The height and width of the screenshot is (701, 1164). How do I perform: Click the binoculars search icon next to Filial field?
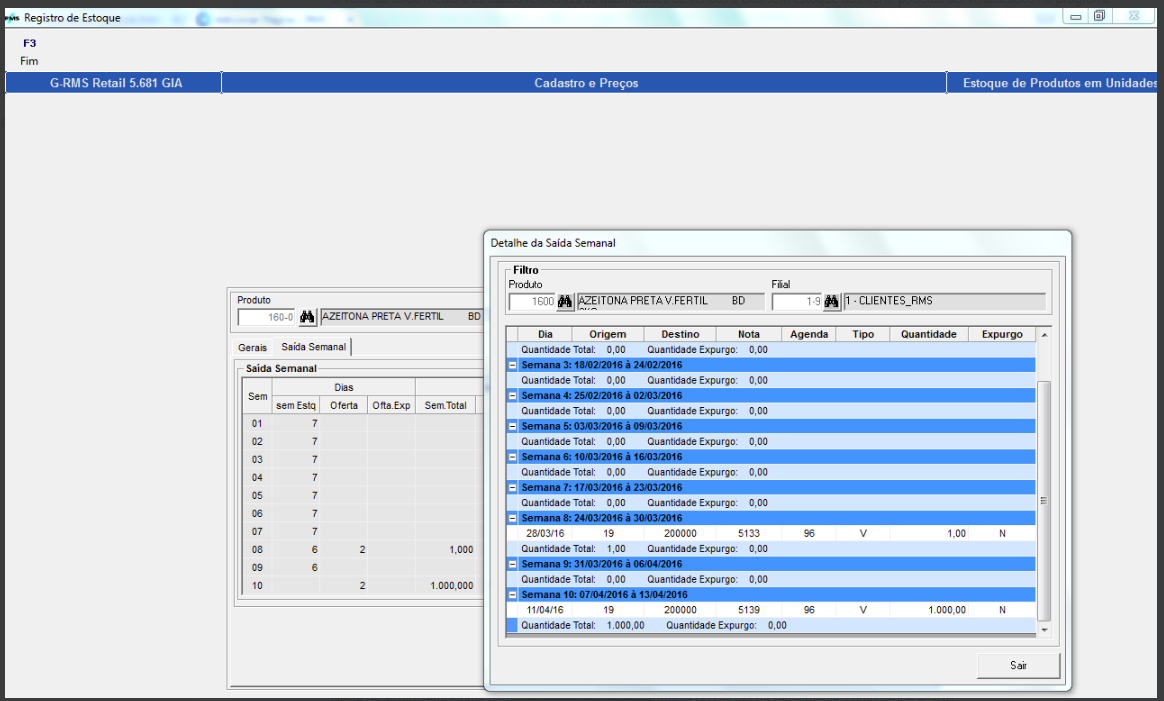tap(831, 301)
